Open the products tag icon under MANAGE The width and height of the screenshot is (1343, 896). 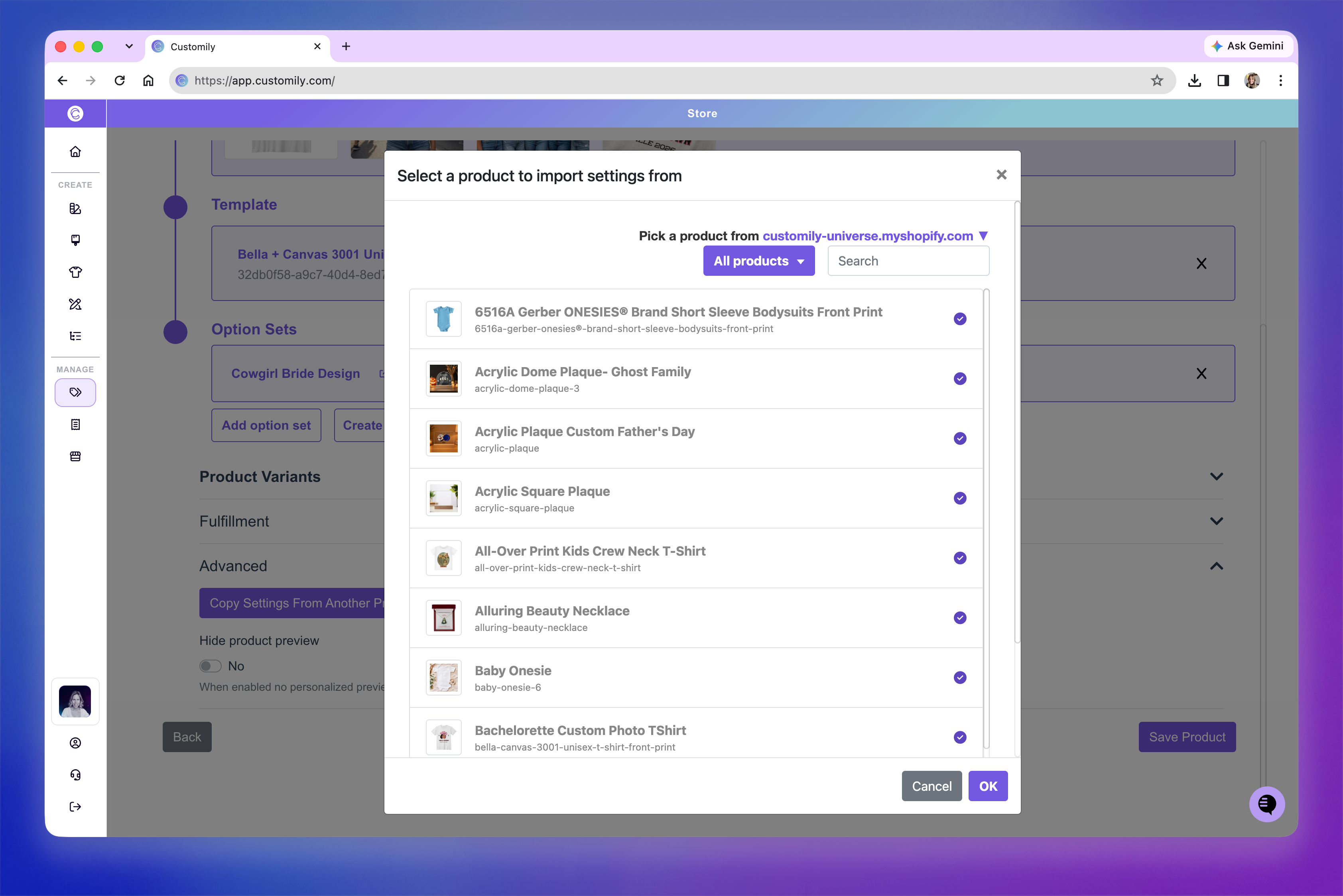pyautogui.click(x=75, y=393)
